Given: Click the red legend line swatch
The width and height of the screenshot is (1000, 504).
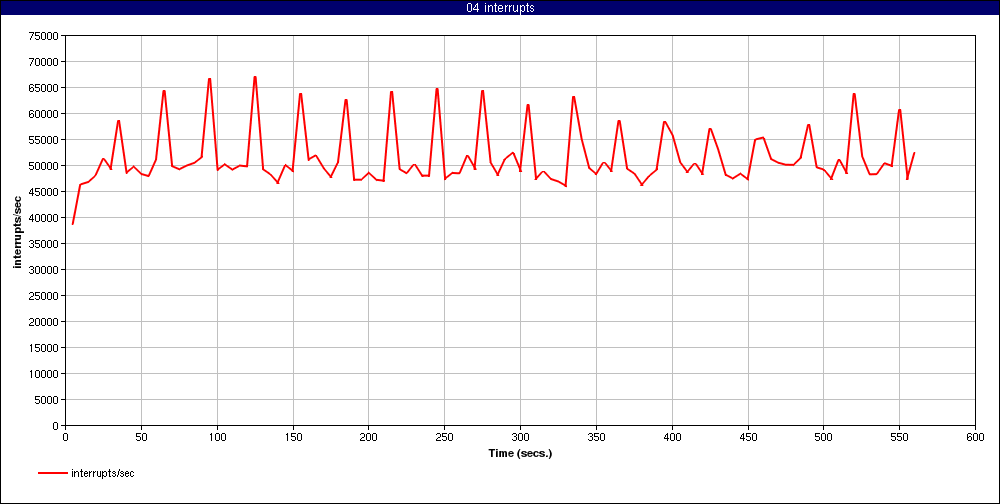Looking at the screenshot, I should [x=53, y=473].
